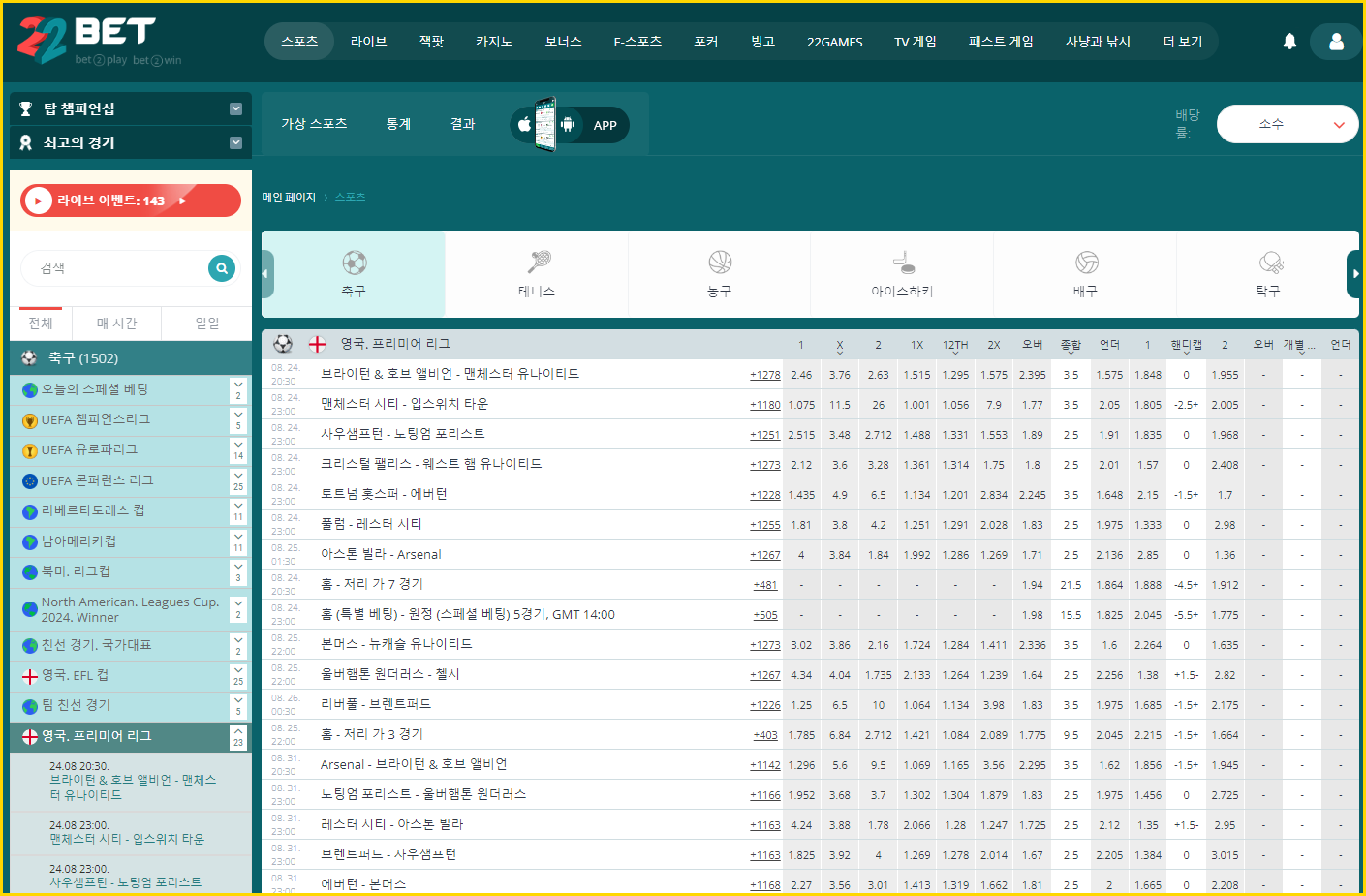Screen dimensions: 1366x896
Task: Open the 빙고 top menu item
Action: [763, 42]
